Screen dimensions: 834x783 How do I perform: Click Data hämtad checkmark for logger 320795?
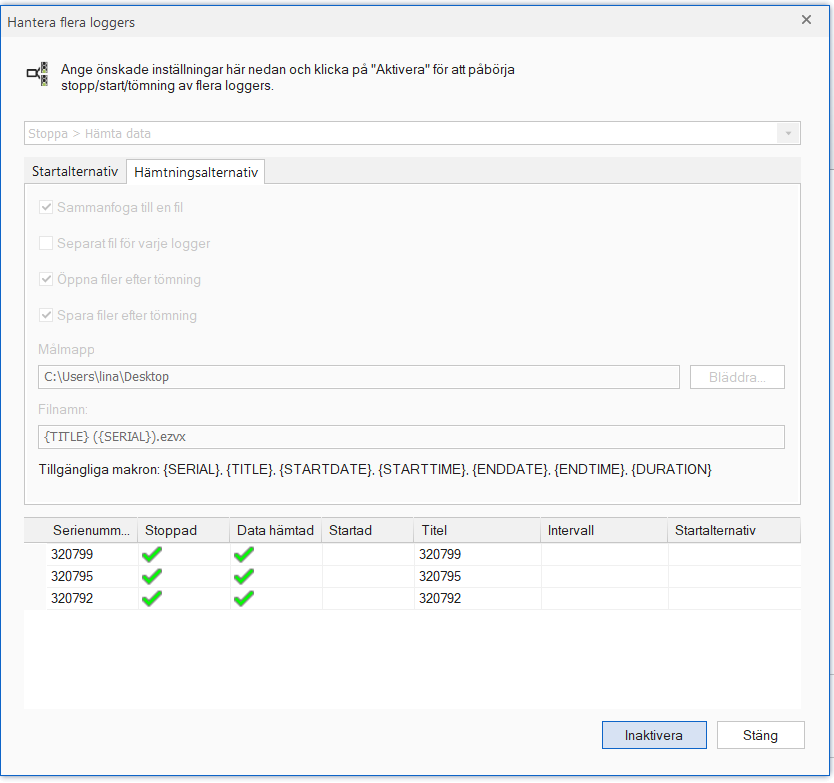[244, 576]
